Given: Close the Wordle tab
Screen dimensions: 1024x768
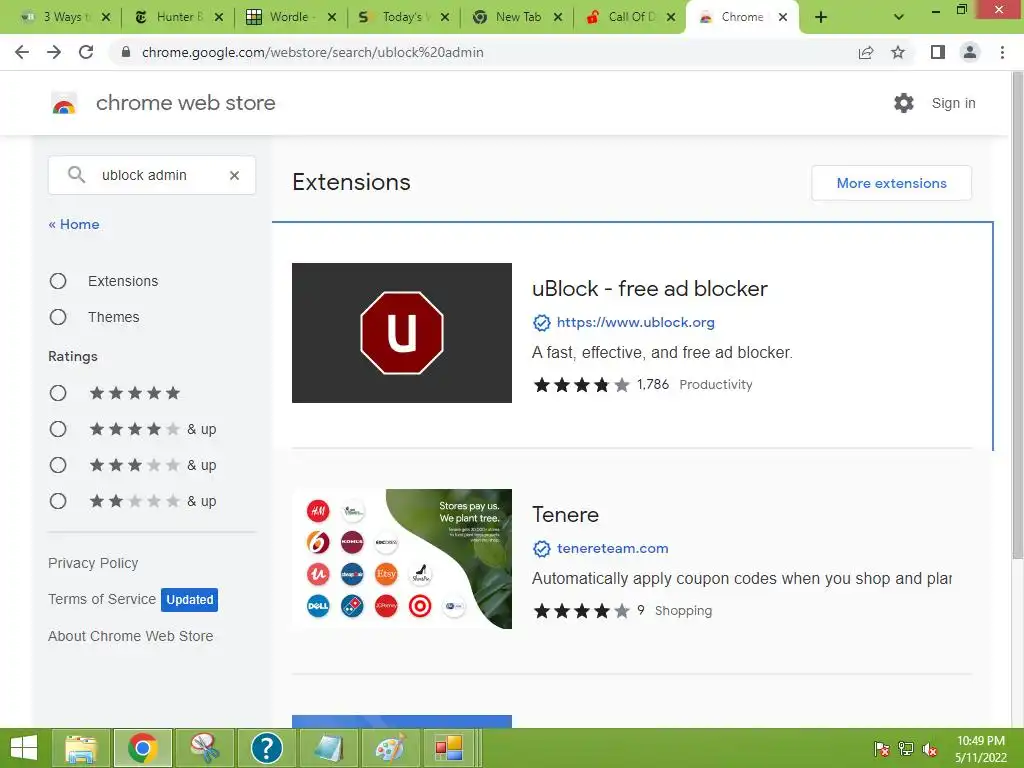Looking at the screenshot, I should click(332, 18).
